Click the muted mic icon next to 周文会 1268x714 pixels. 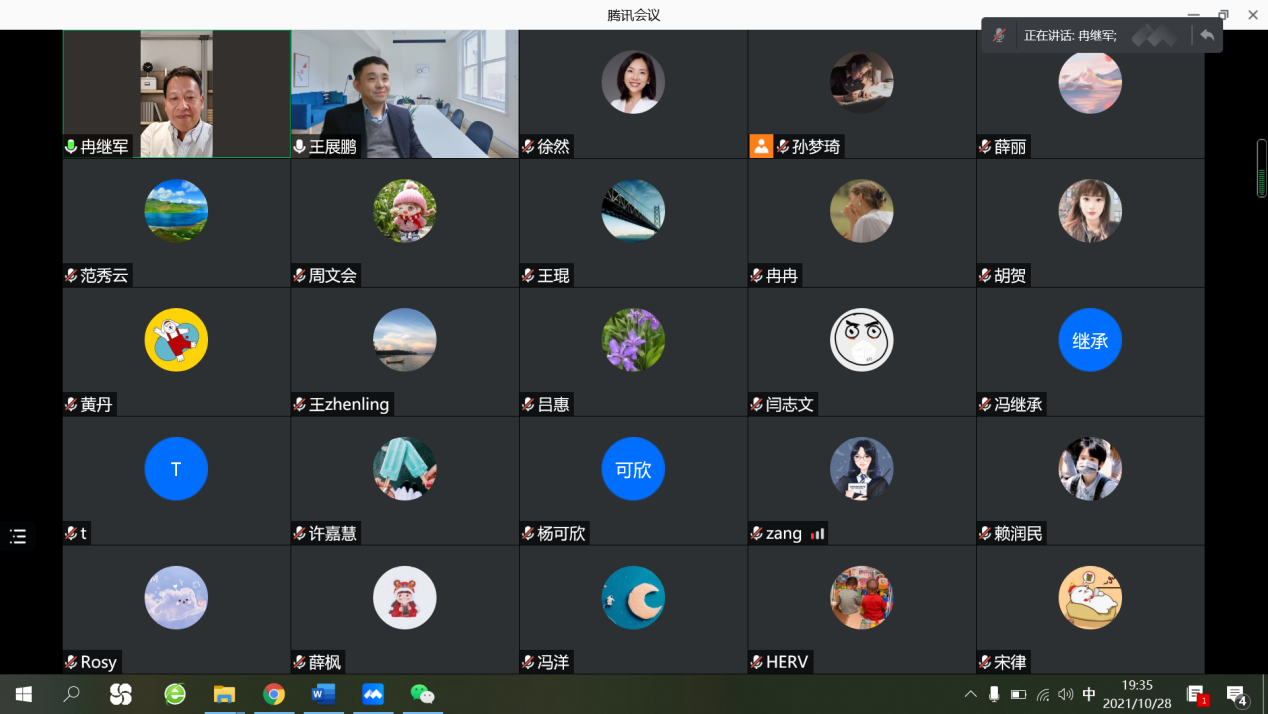coord(299,276)
